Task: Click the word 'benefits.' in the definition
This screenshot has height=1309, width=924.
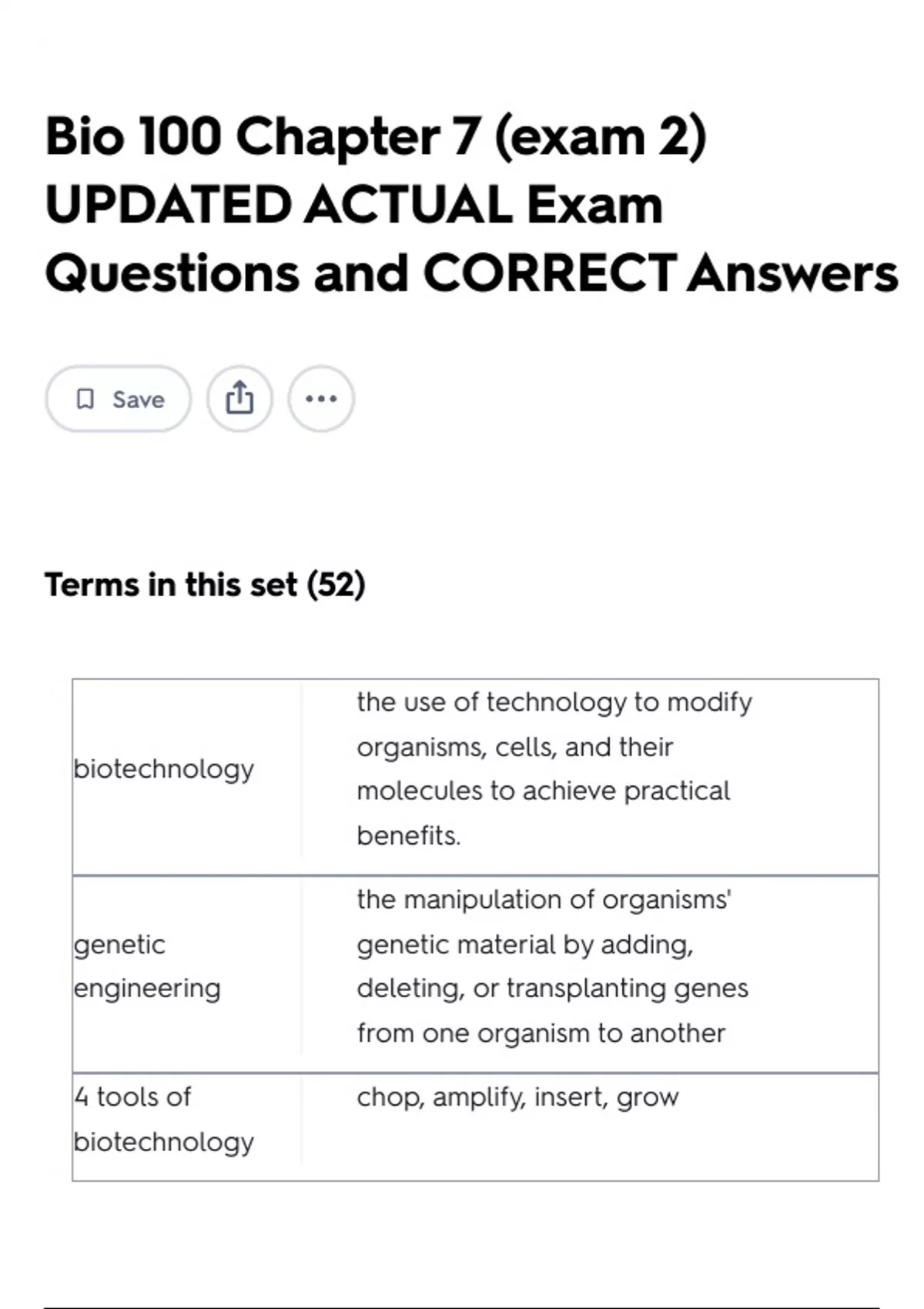Action: click(x=409, y=835)
